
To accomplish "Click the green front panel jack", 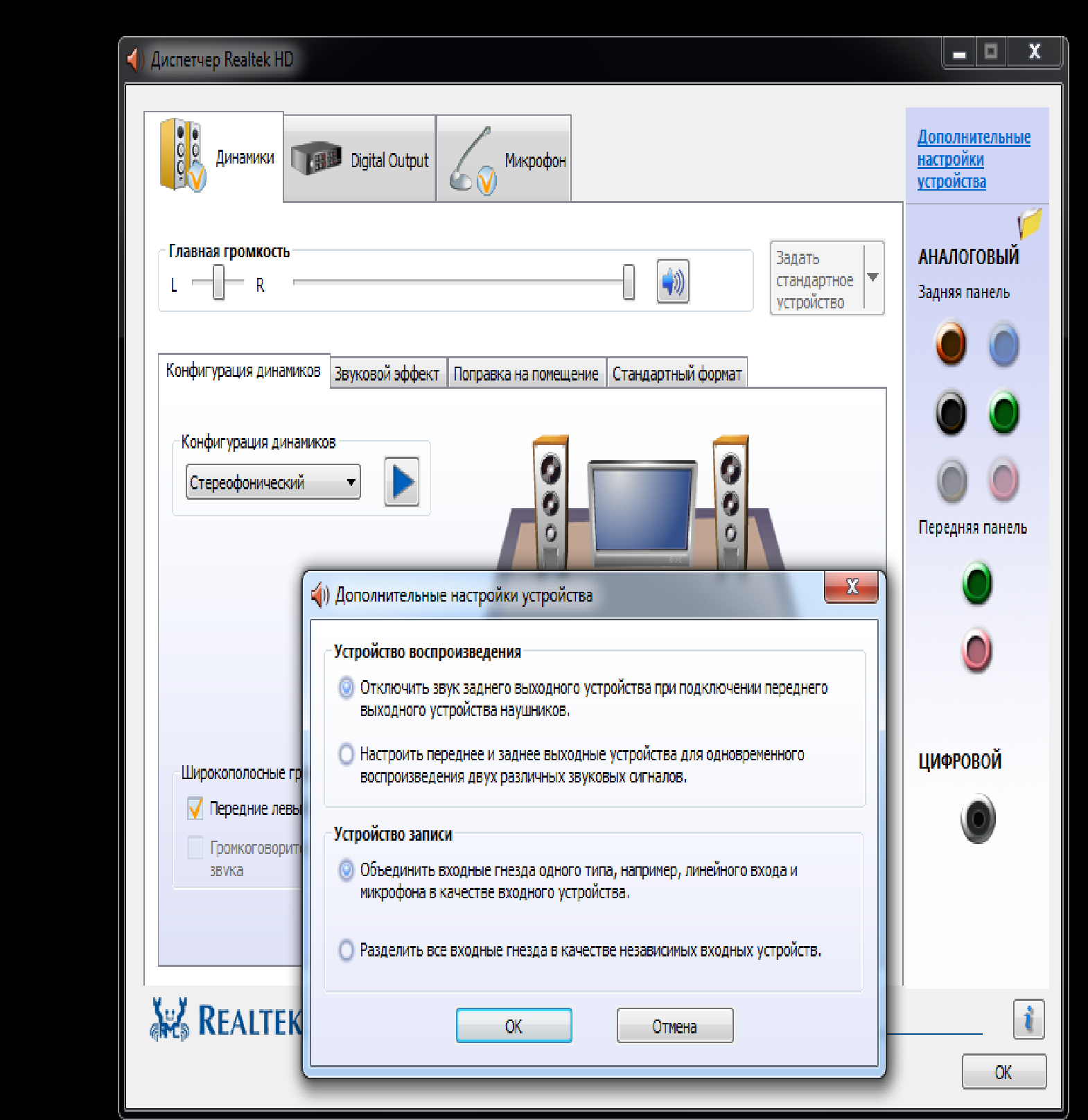I will (977, 582).
